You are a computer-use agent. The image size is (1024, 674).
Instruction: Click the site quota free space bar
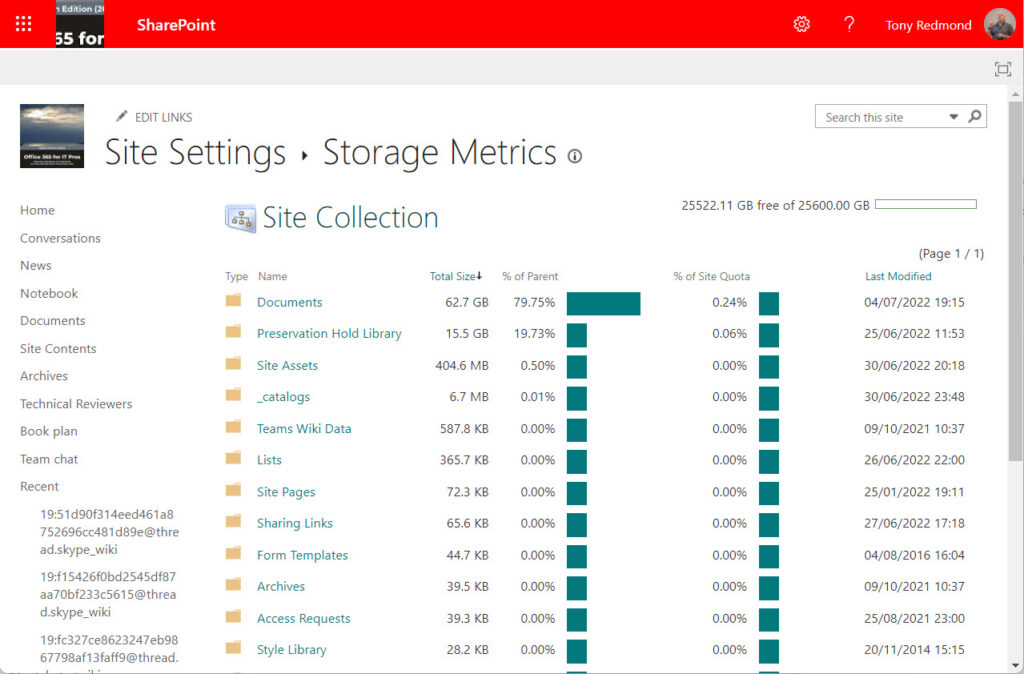(x=926, y=204)
